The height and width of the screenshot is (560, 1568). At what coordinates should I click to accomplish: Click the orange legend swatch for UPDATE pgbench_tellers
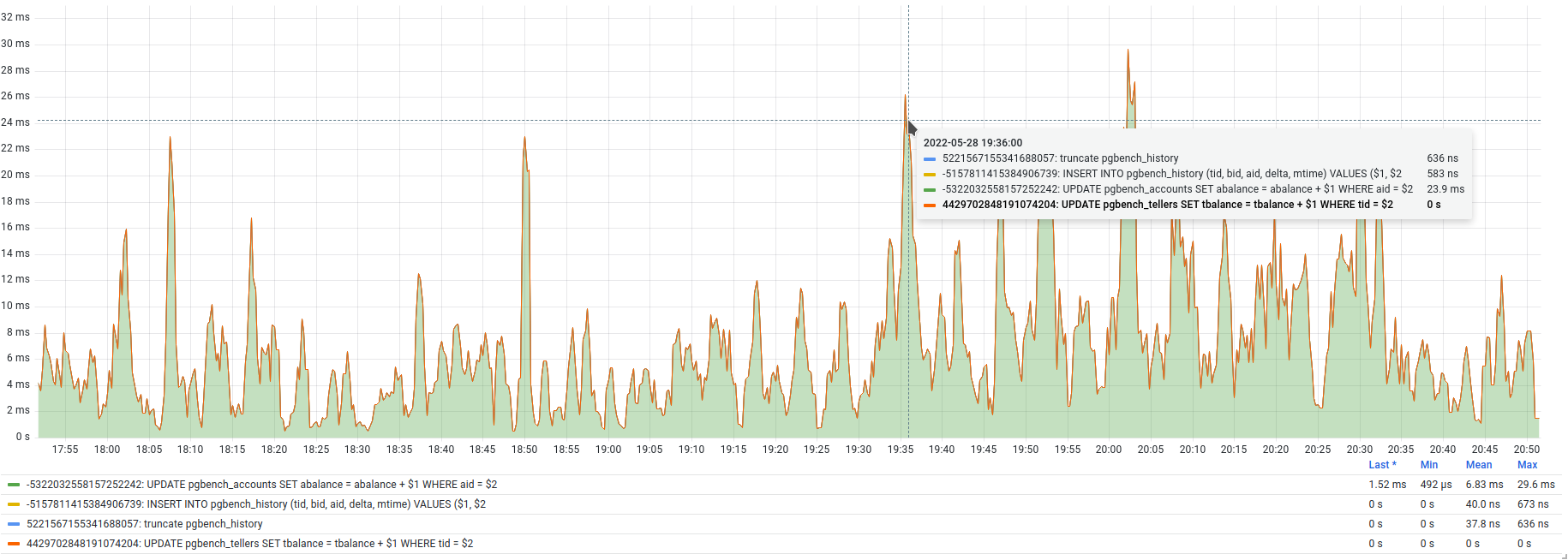pos(14,544)
